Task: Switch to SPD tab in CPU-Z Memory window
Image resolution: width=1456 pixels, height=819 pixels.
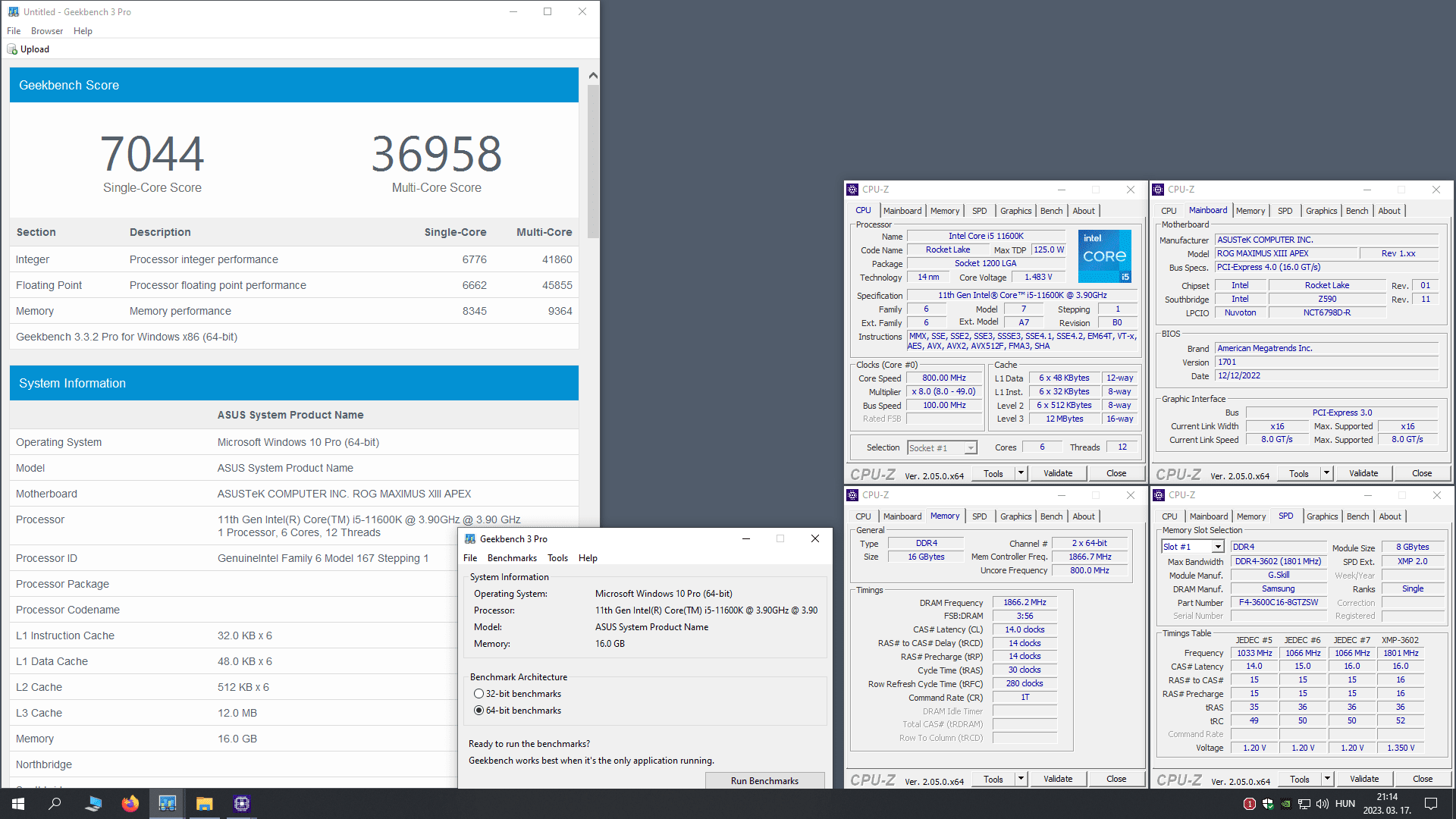Action: pyautogui.click(x=980, y=516)
